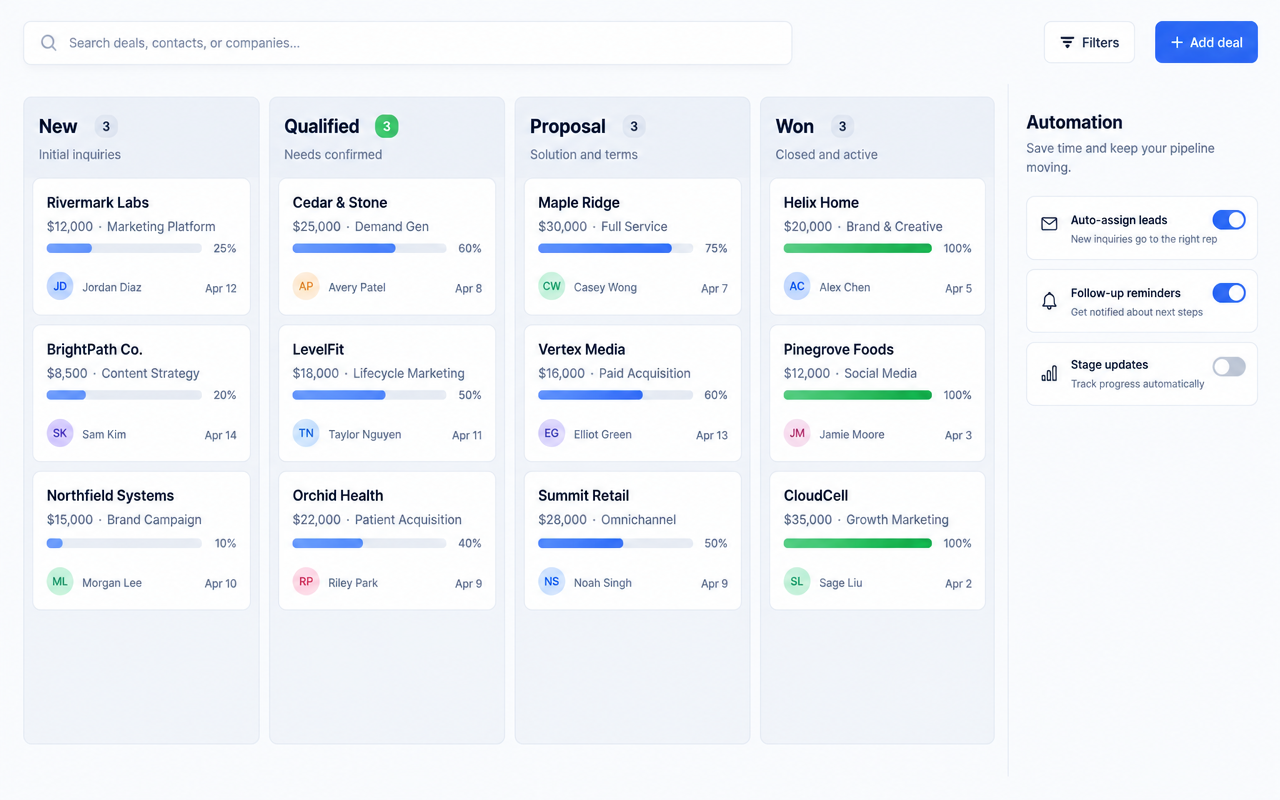This screenshot has height=800, width=1280.
Task: Open the Rivermark Labs deal title
Action: tap(98, 203)
